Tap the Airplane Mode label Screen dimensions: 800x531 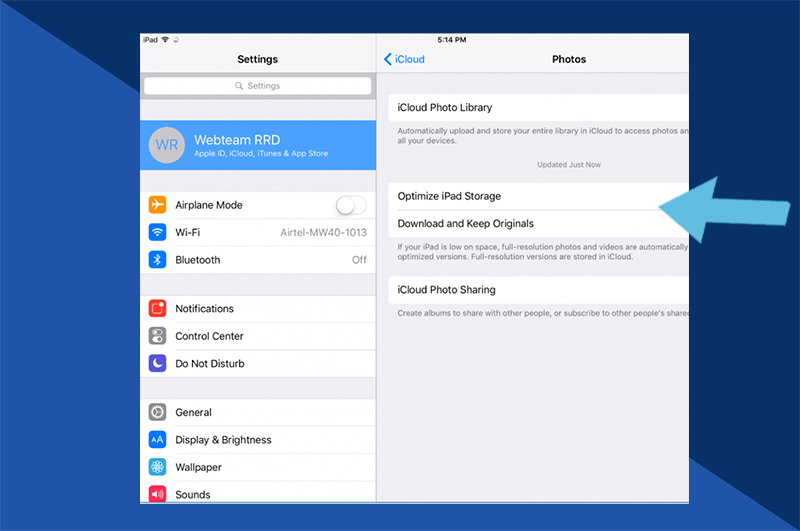(209, 205)
